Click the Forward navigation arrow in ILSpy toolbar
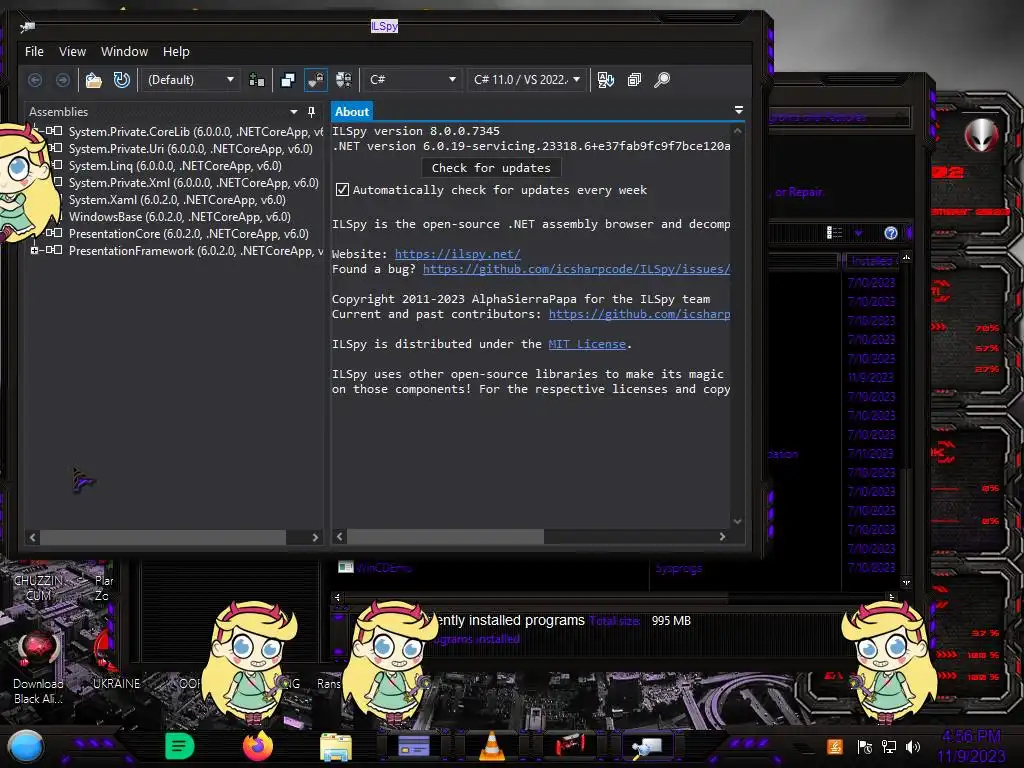Screen dimensions: 1024x768 63,80
